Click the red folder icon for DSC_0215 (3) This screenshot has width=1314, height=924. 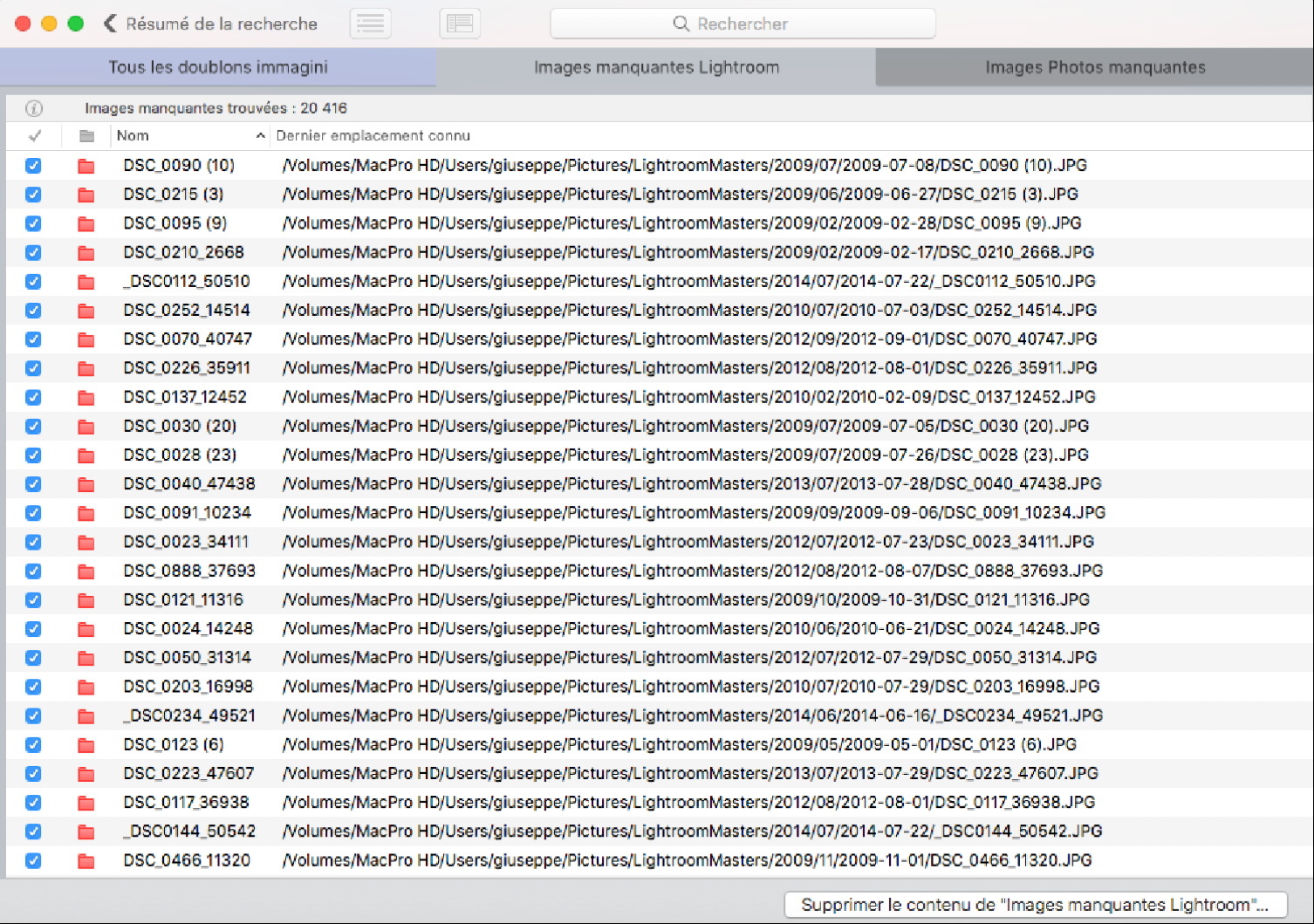86,195
